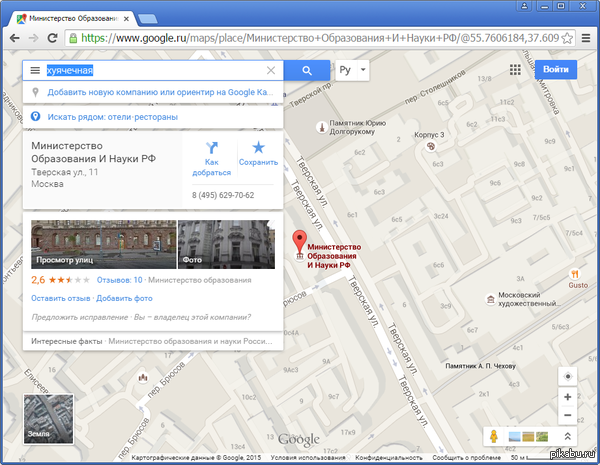Open Google Maps side menu icon
The image size is (600, 465).
coord(35,70)
